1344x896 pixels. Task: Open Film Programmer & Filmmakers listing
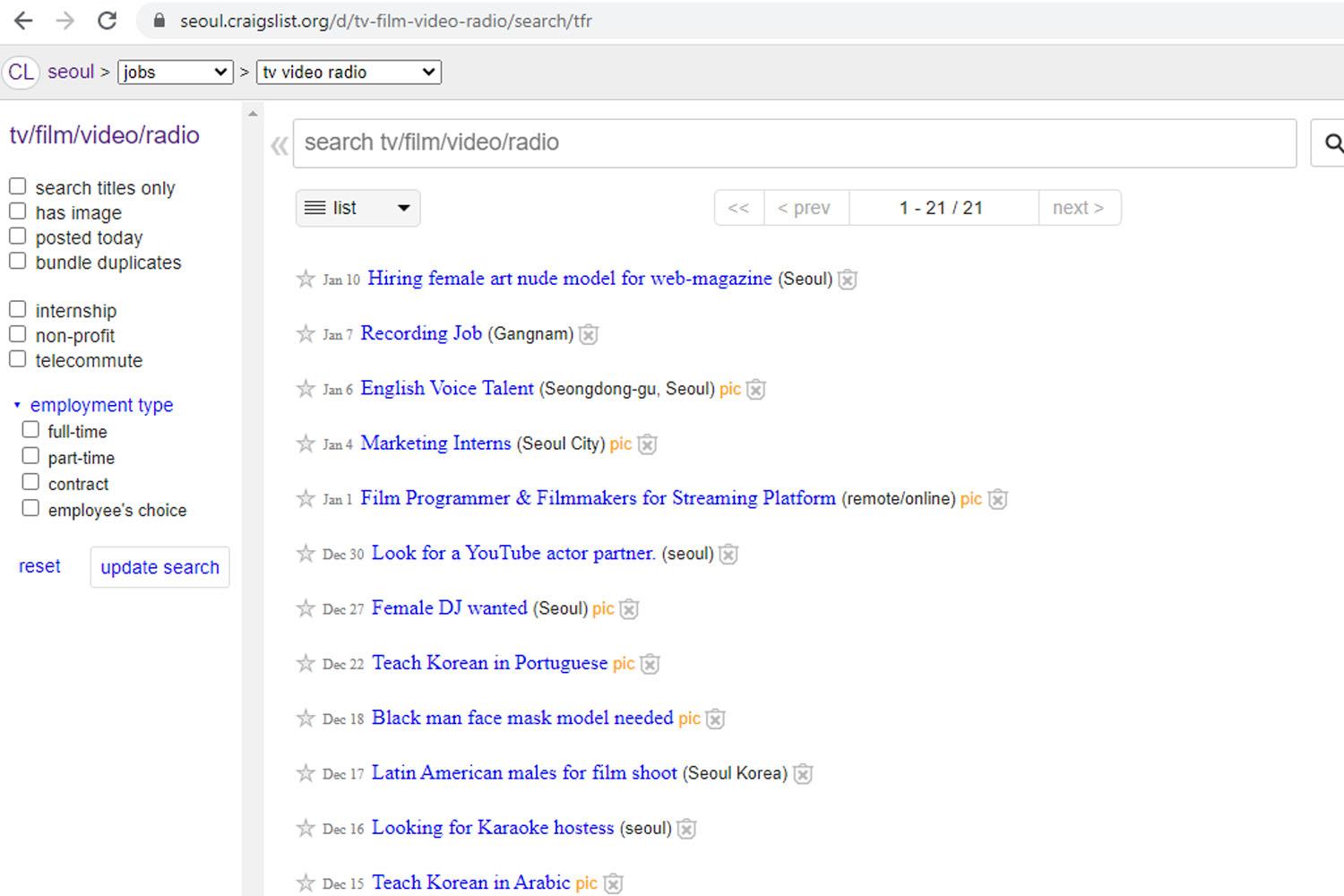pyautogui.click(x=598, y=499)
